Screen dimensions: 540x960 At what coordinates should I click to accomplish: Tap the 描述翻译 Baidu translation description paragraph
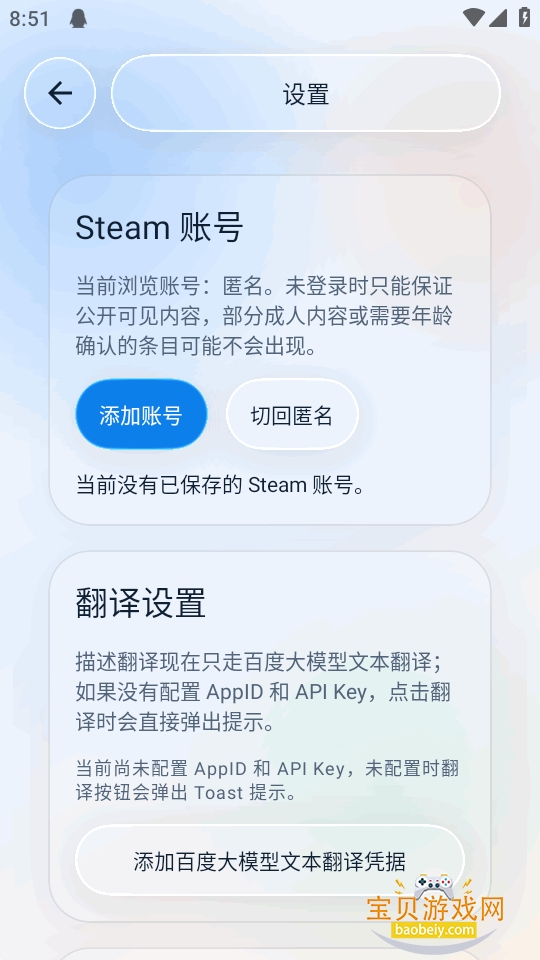tap(264, 692)
